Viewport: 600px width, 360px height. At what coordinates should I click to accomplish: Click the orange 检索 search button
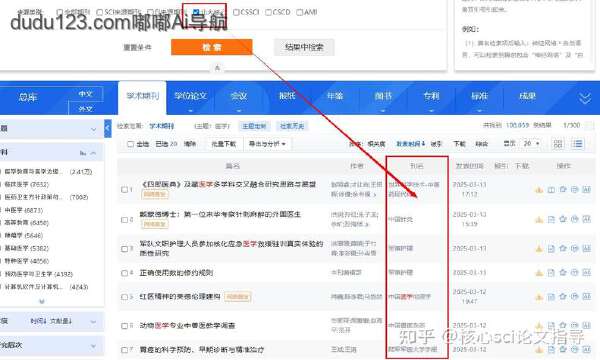(x=212, y=47)
